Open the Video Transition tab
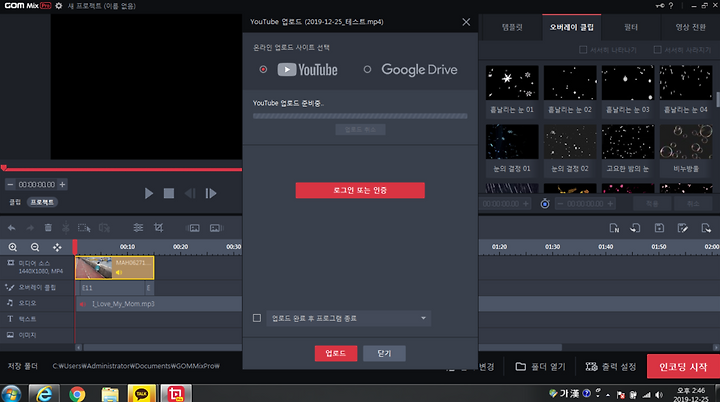Viewport: 720px width, 402px height. point(690,28)
